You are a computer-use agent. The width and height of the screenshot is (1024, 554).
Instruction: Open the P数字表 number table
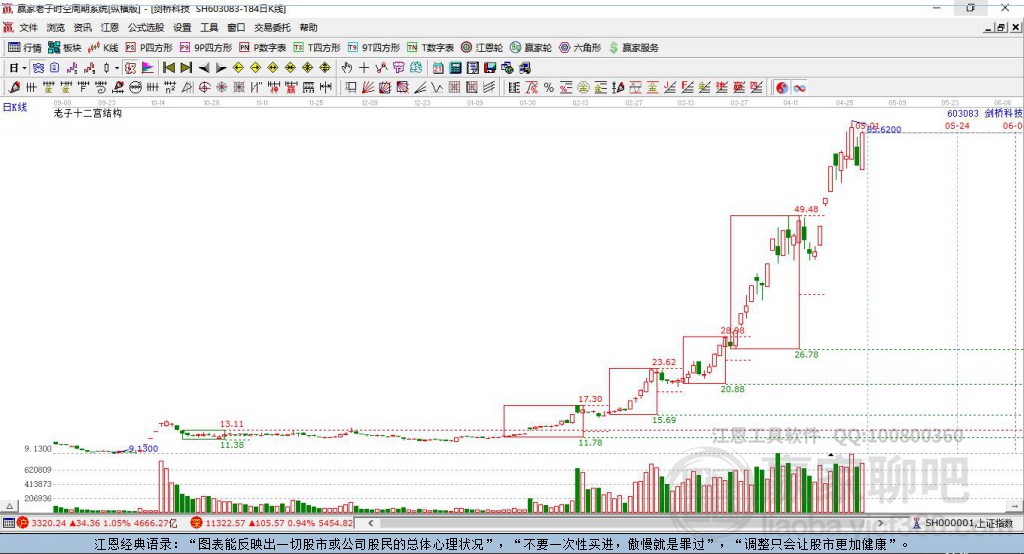(x=263, y=48)
